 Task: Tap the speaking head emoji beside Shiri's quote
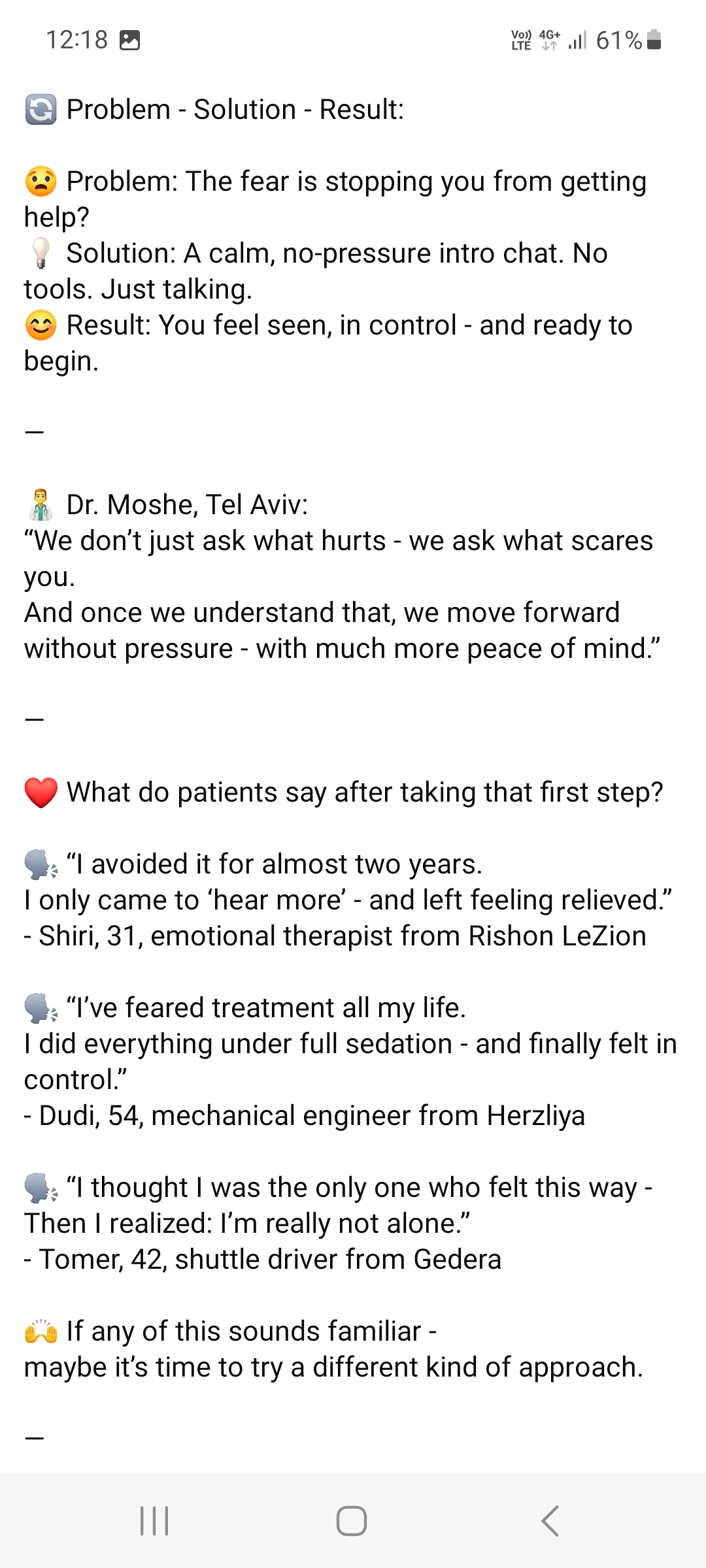(x=41, y=864)
